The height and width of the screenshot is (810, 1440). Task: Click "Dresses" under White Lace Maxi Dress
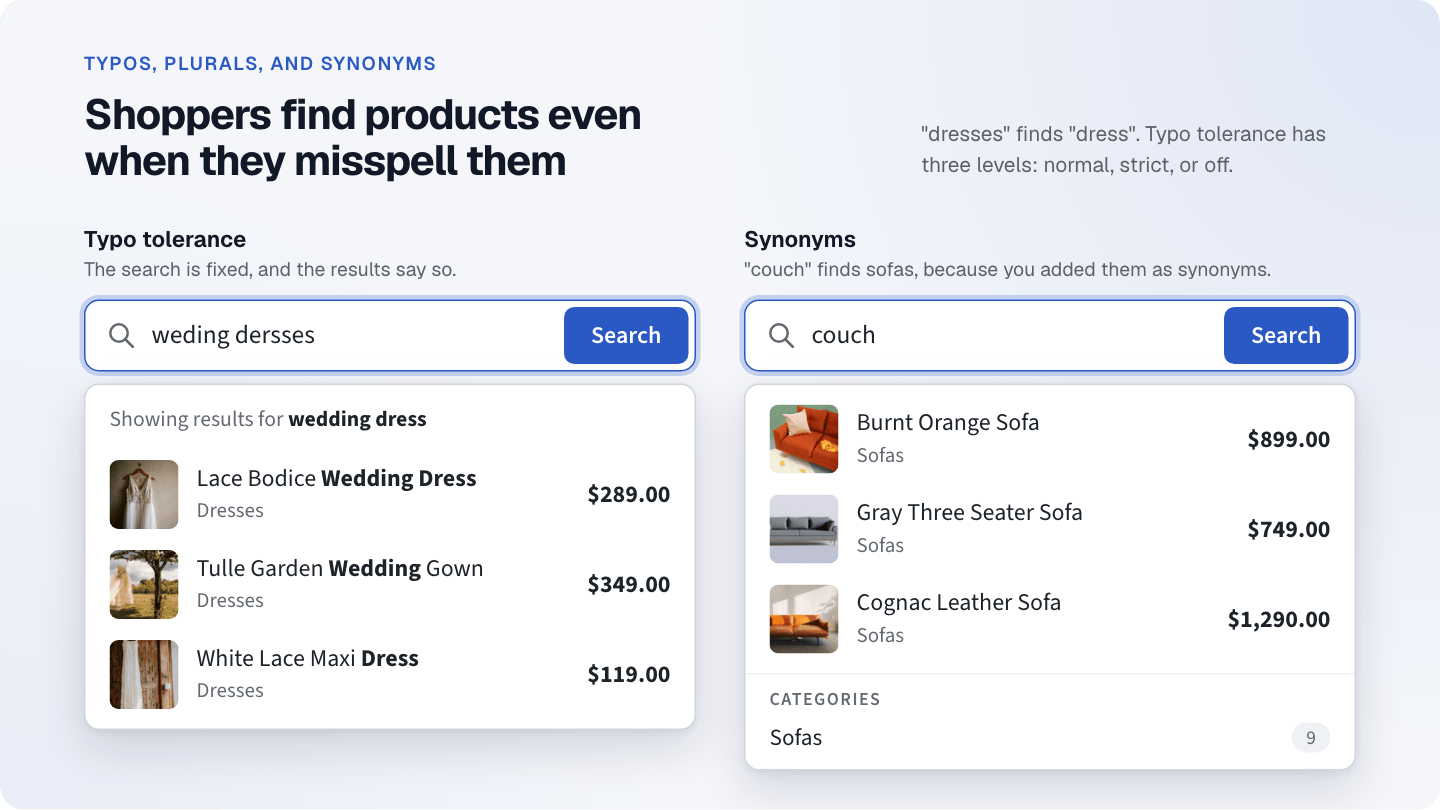[230, 691]
